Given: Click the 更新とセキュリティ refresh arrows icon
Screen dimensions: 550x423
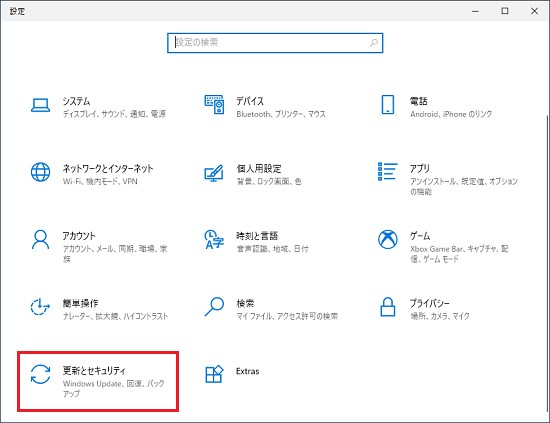Looking at the screenshot, I should (x=40, y=374).
